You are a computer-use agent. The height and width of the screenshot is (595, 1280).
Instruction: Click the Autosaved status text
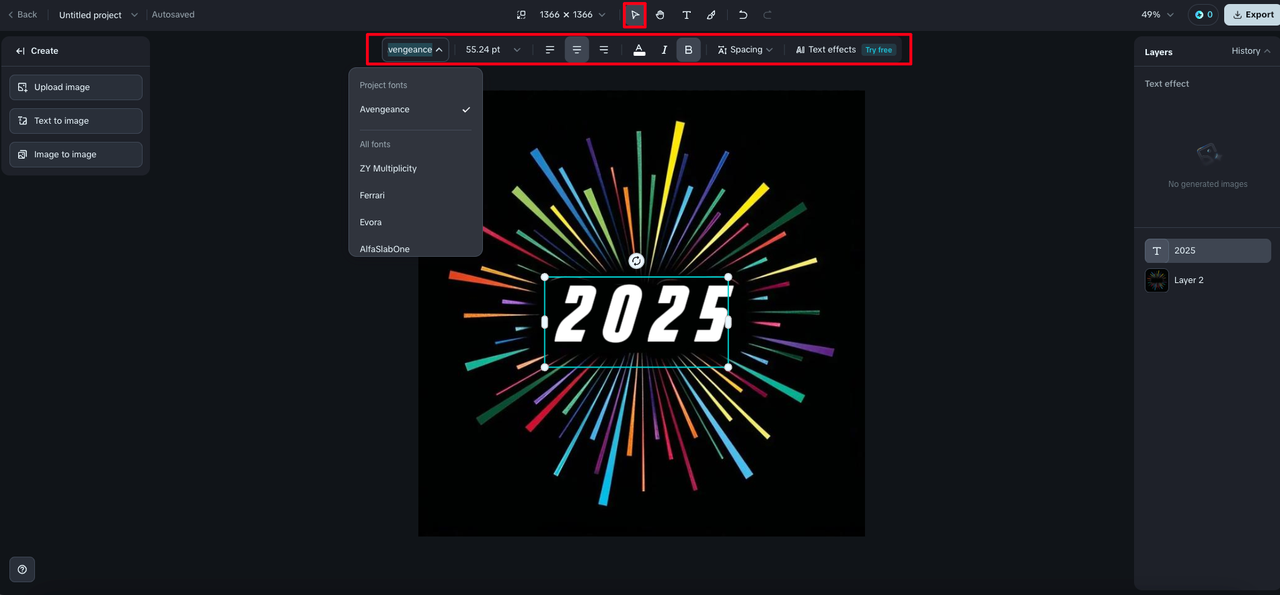tap(173, 15)
